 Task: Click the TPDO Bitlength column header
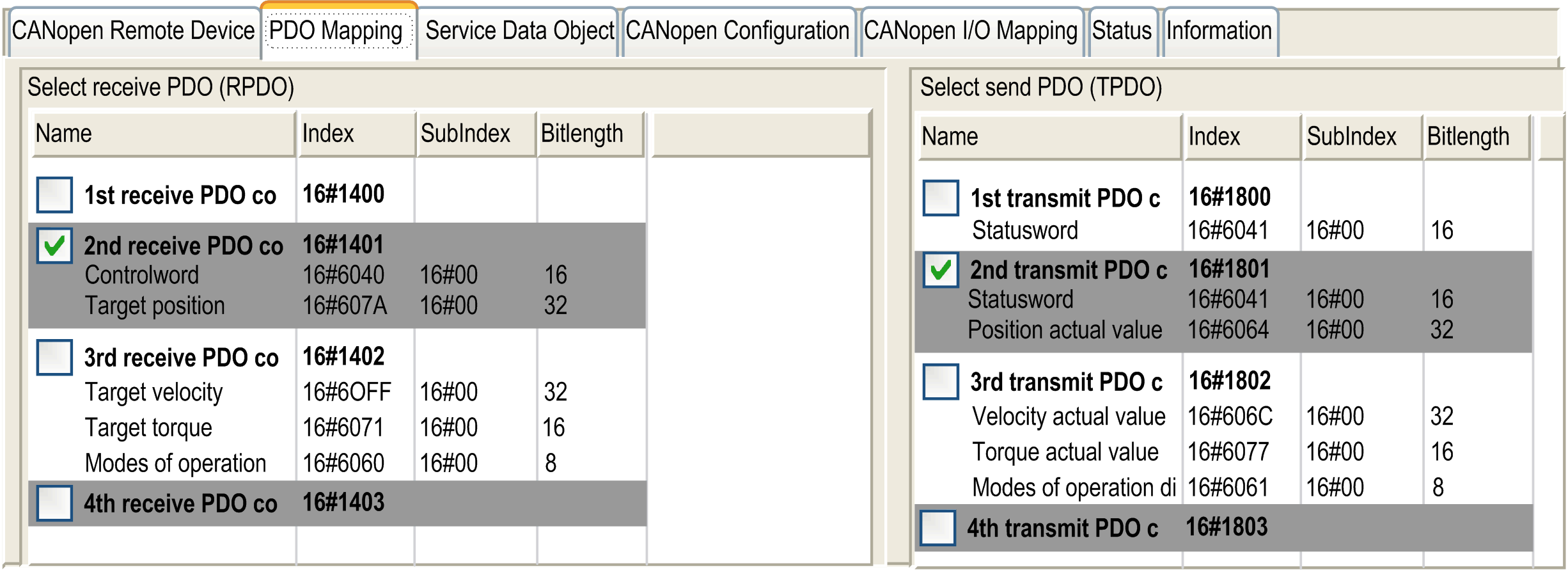[x=1476, y=136]
